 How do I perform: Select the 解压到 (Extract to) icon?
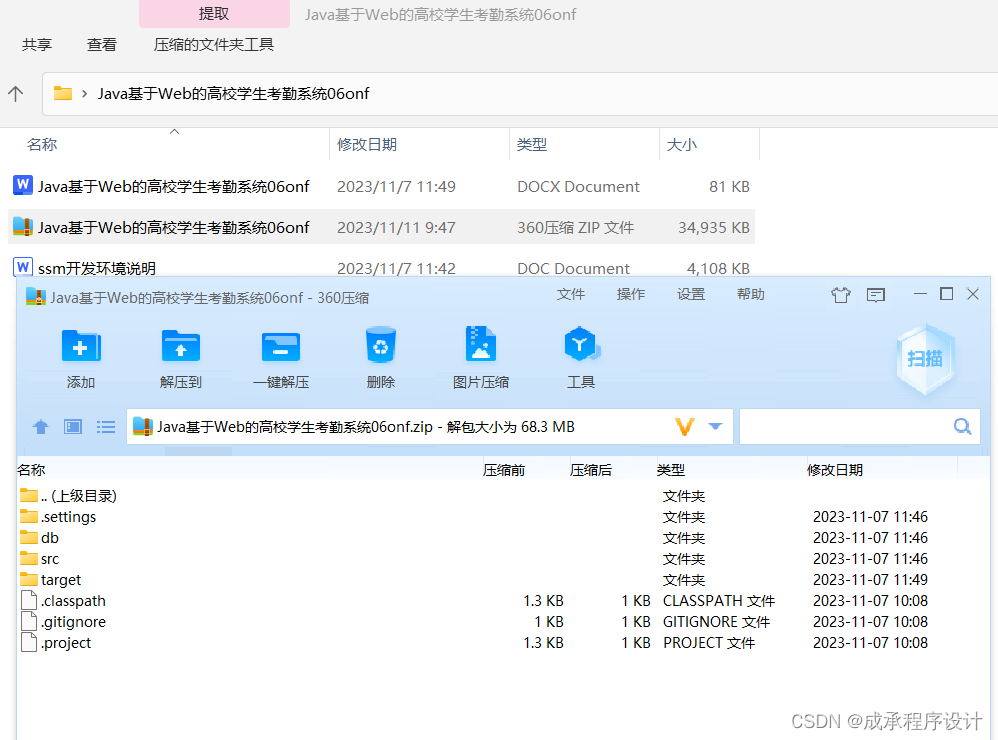[180, 355]
